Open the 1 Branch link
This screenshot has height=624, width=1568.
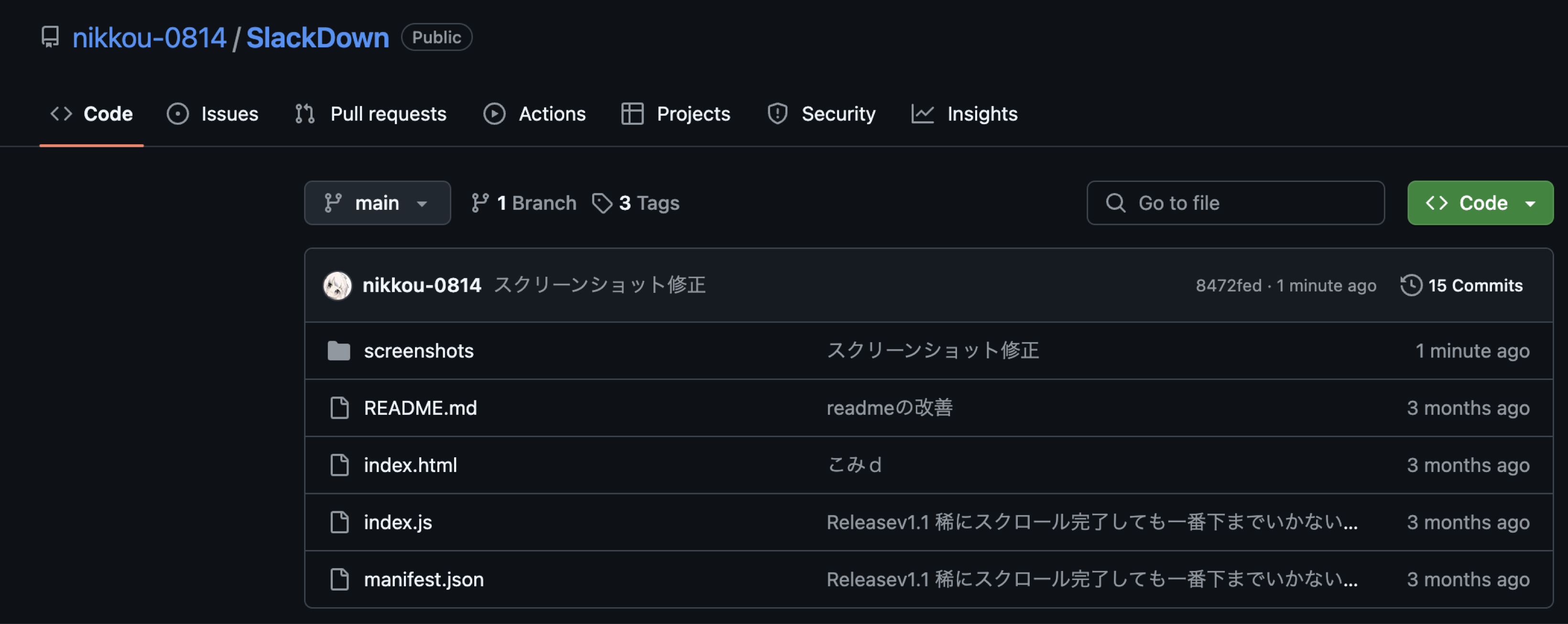[x=524, y=203]
